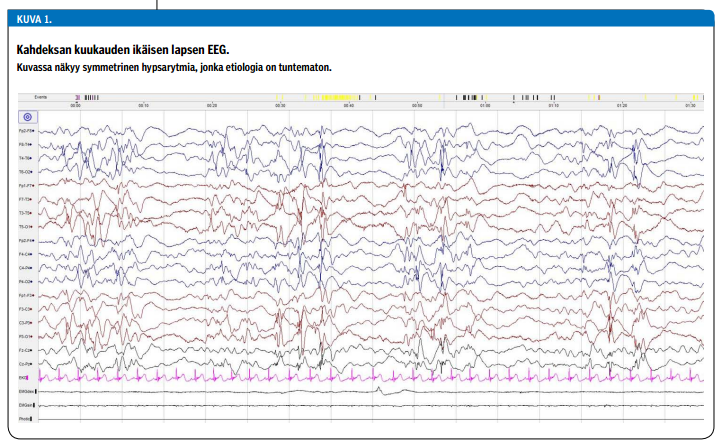Click the T6-O2 channel label

(x=25, y=172)
